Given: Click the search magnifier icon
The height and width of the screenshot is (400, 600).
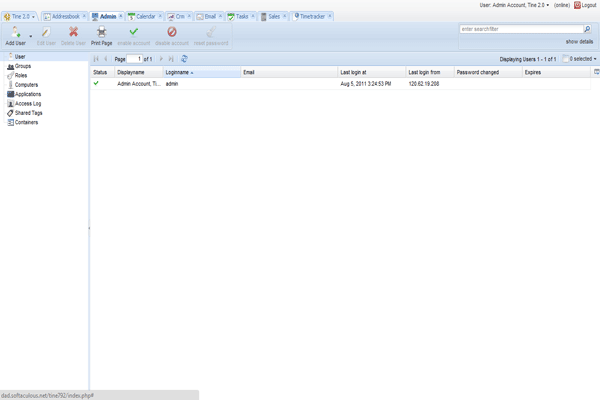Looking at the screenshot, I should coord(587,30).
